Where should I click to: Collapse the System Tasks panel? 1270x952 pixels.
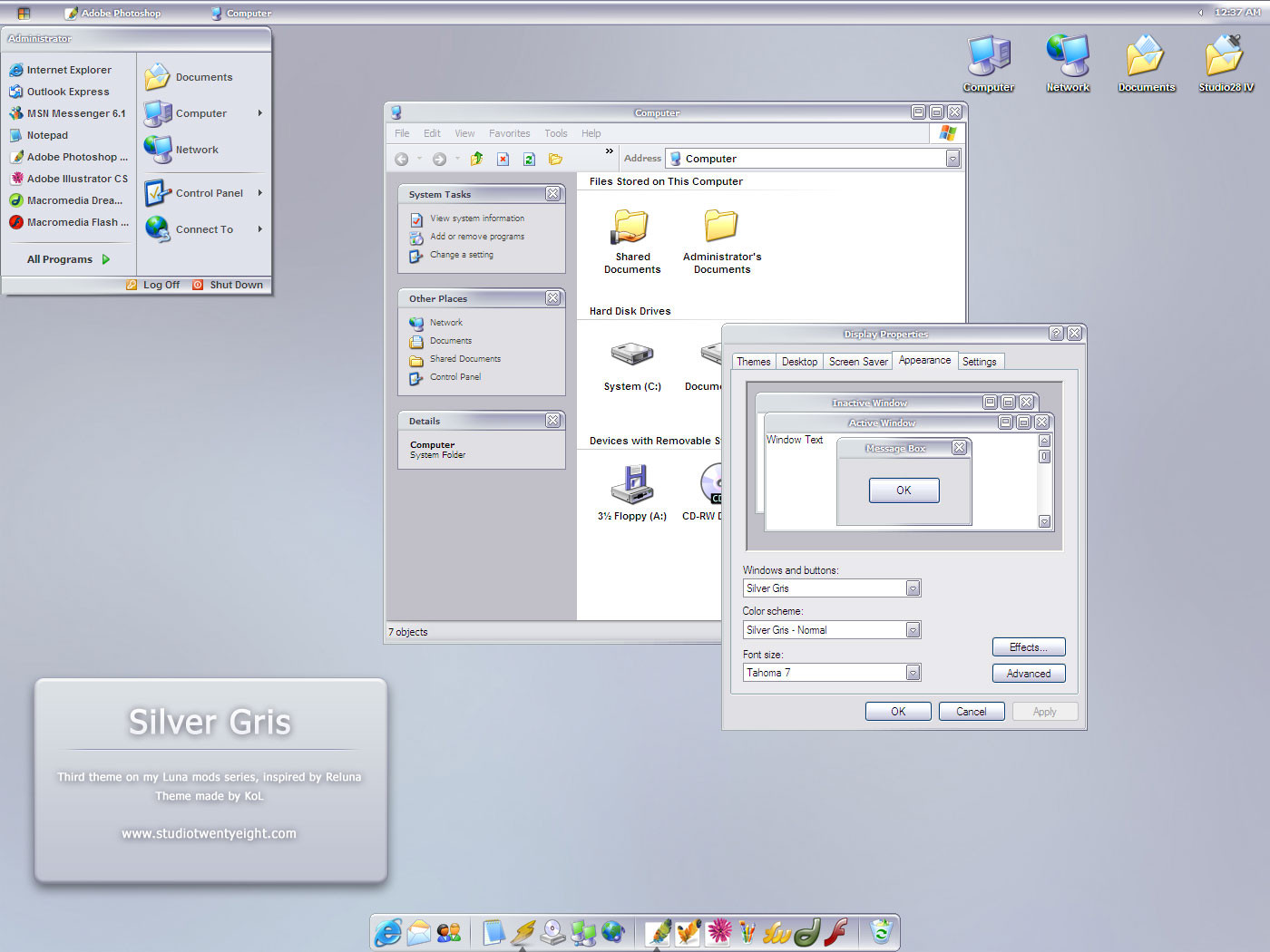[552, 194]
